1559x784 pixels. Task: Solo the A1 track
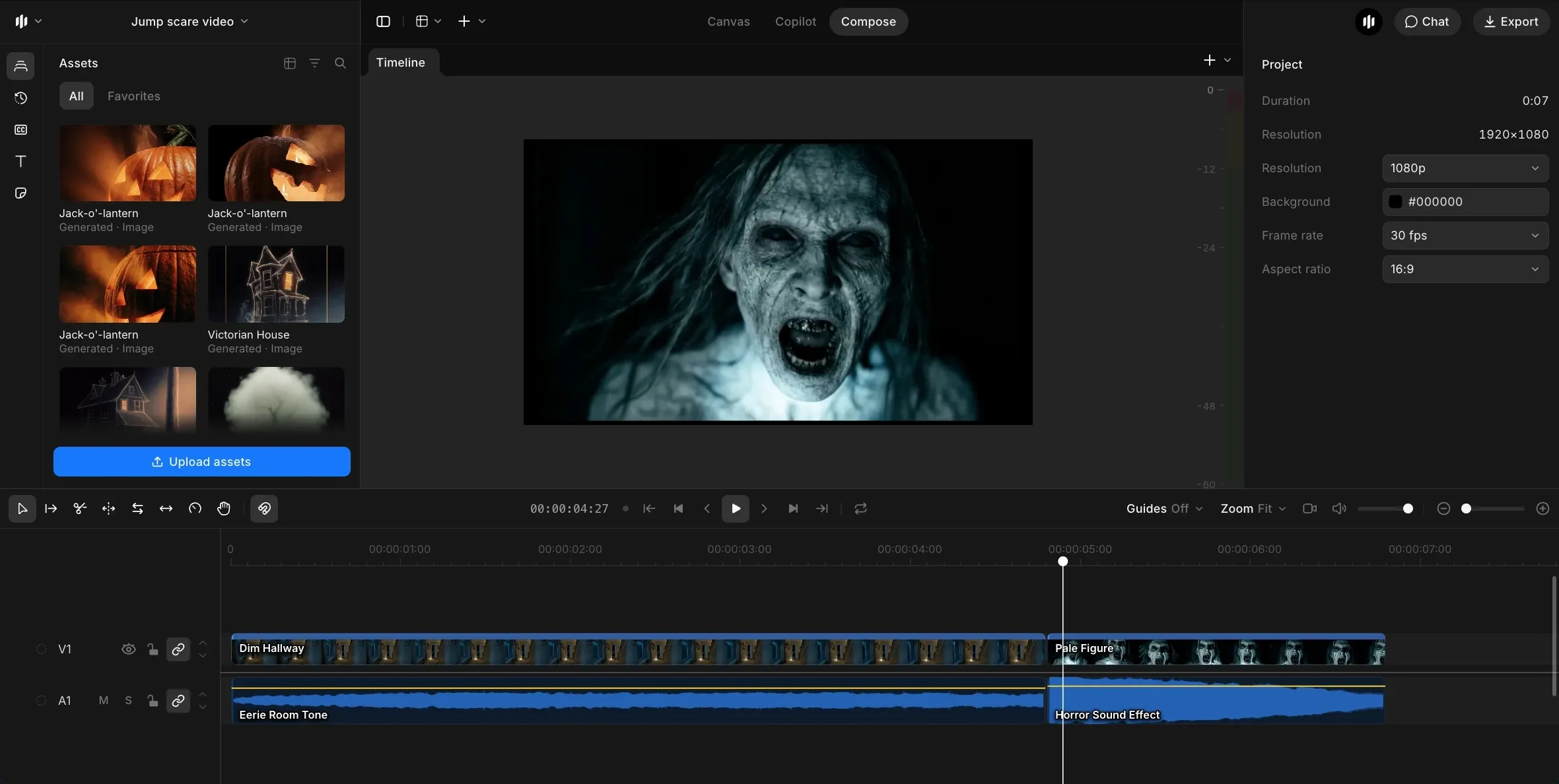tap(128, 700)
